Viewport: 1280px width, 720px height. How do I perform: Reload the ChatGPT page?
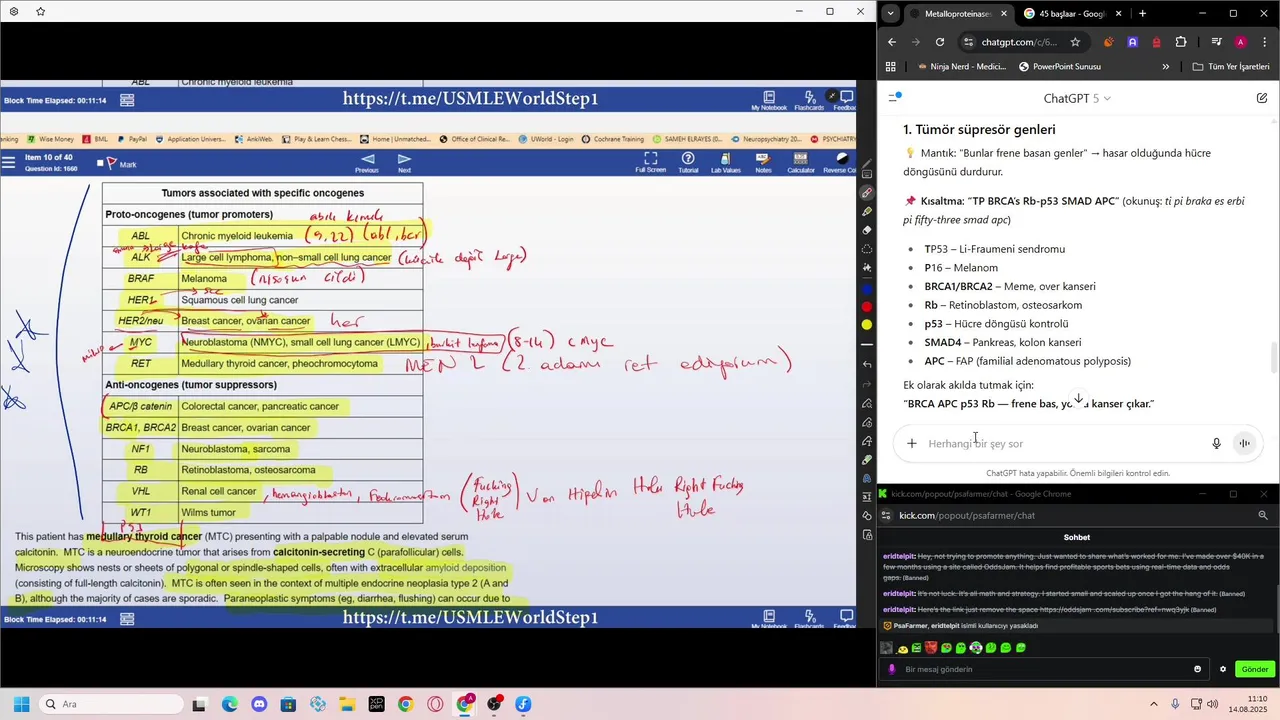tap(939, 42)
